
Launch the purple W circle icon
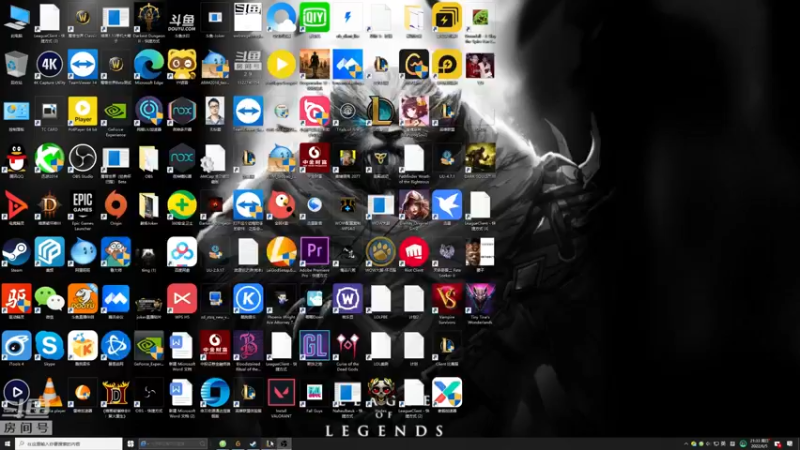click(347, 299)
